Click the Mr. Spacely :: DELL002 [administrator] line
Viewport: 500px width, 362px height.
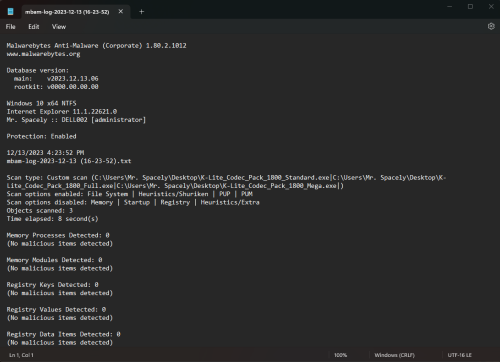point(76,120)
